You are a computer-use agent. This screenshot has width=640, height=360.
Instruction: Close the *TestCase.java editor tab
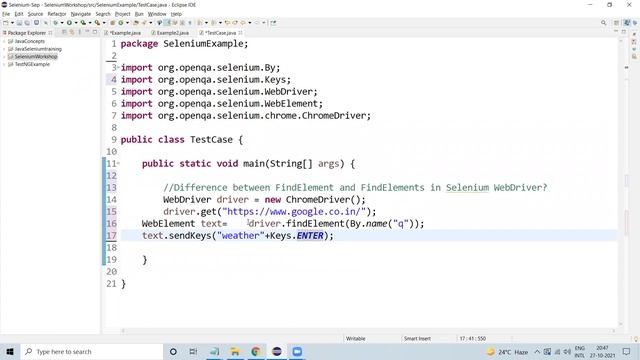pos(241,33)
